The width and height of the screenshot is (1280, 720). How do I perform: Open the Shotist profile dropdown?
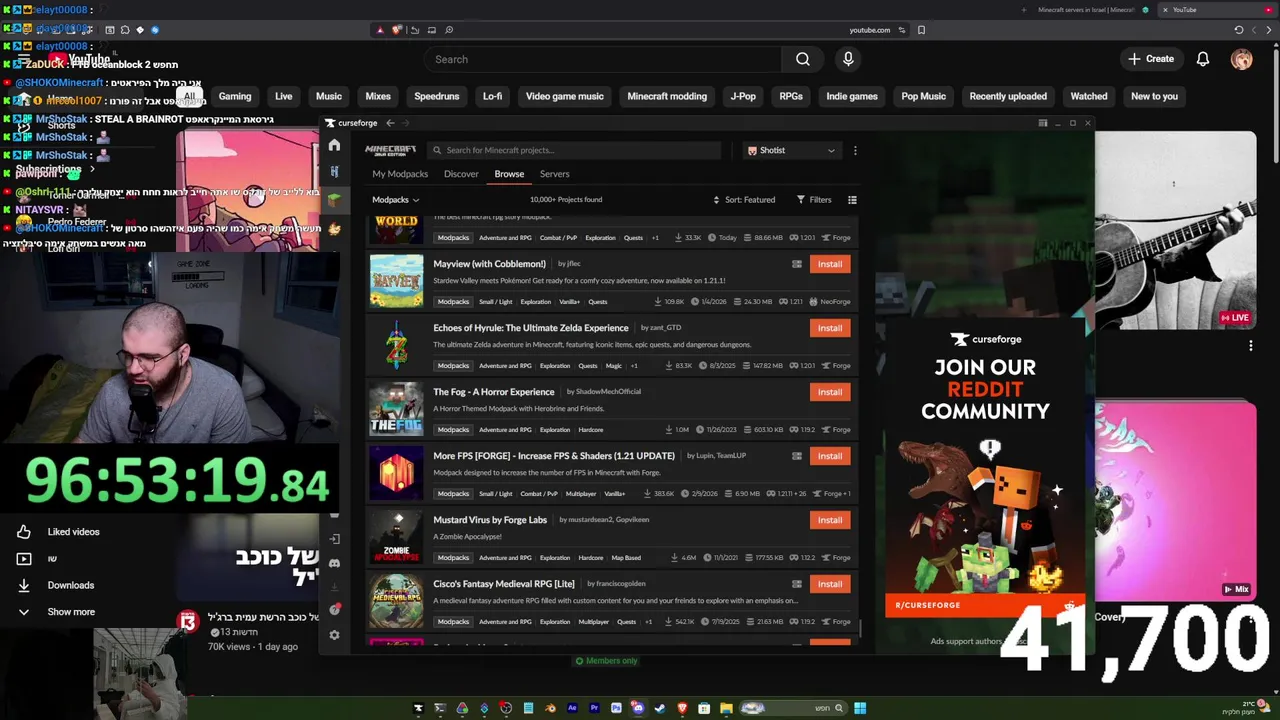[791, 150]
